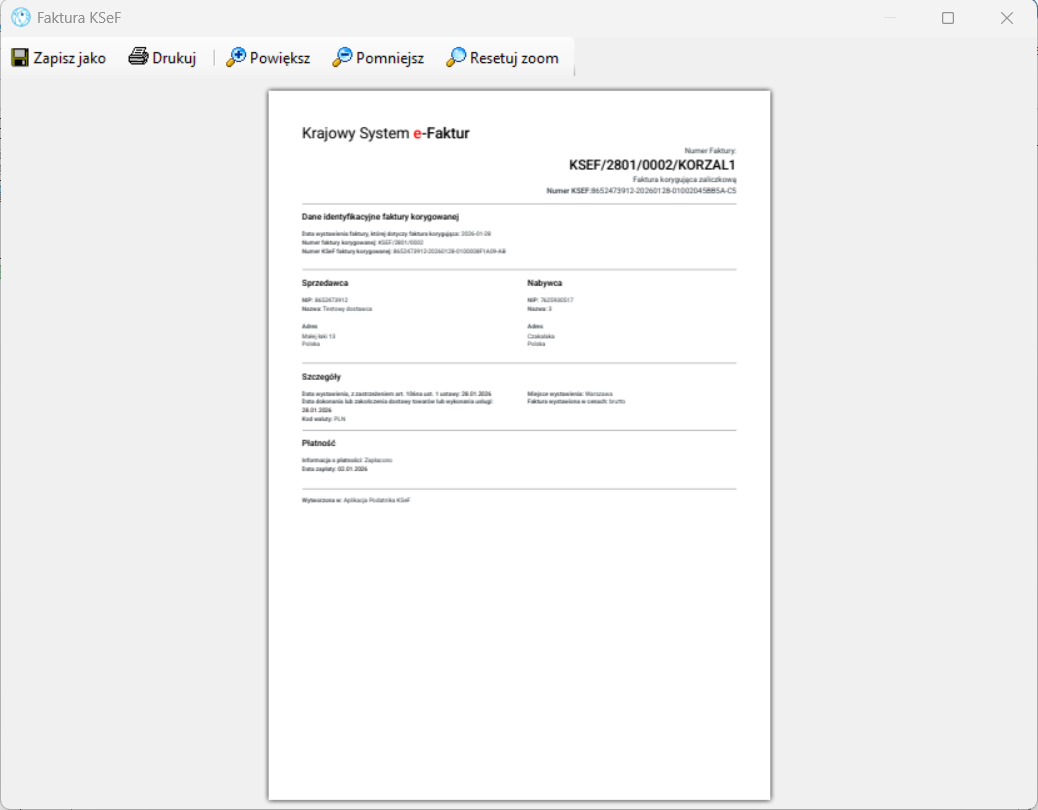Click the globe app icon in title bar
The image size is (1038, 810).
tap(21, 17)
